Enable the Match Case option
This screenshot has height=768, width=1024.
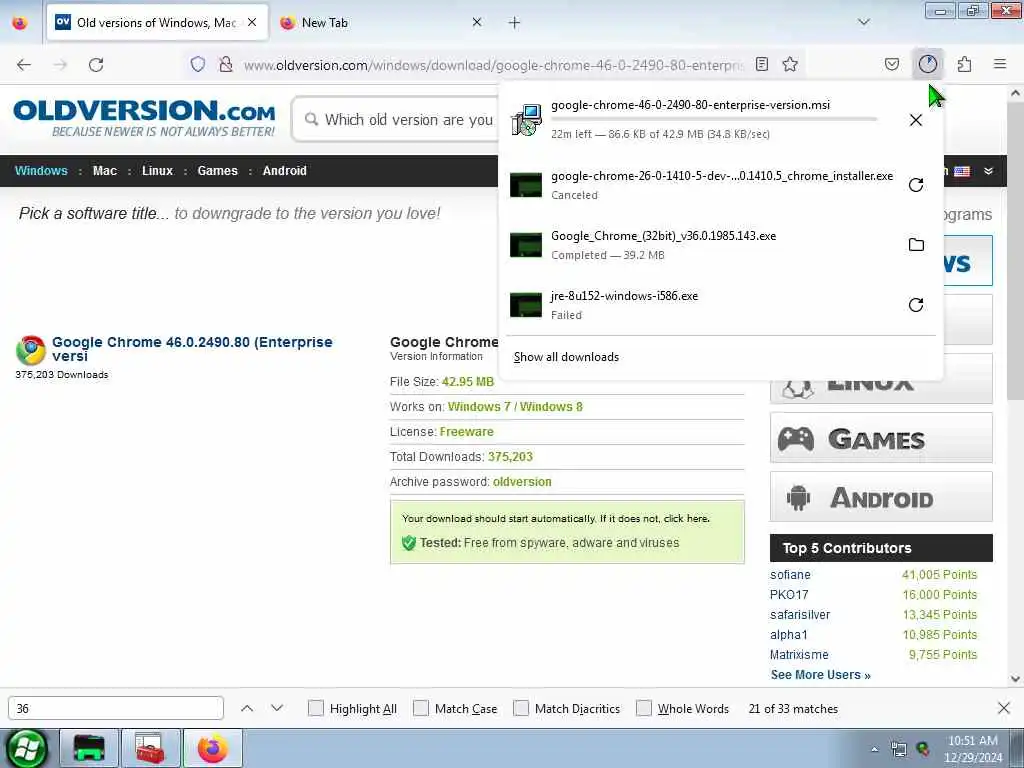click(421, 708)
